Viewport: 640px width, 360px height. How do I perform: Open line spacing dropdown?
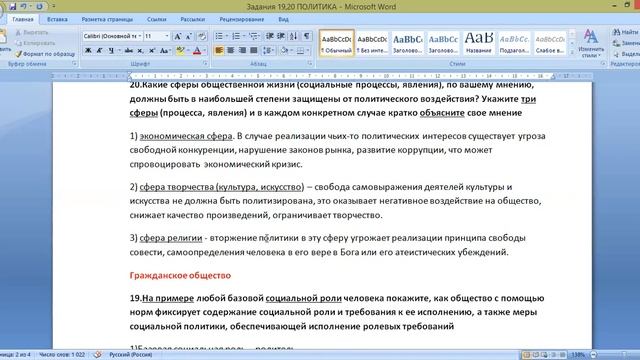pyautogui.click(x=268, y=51)
